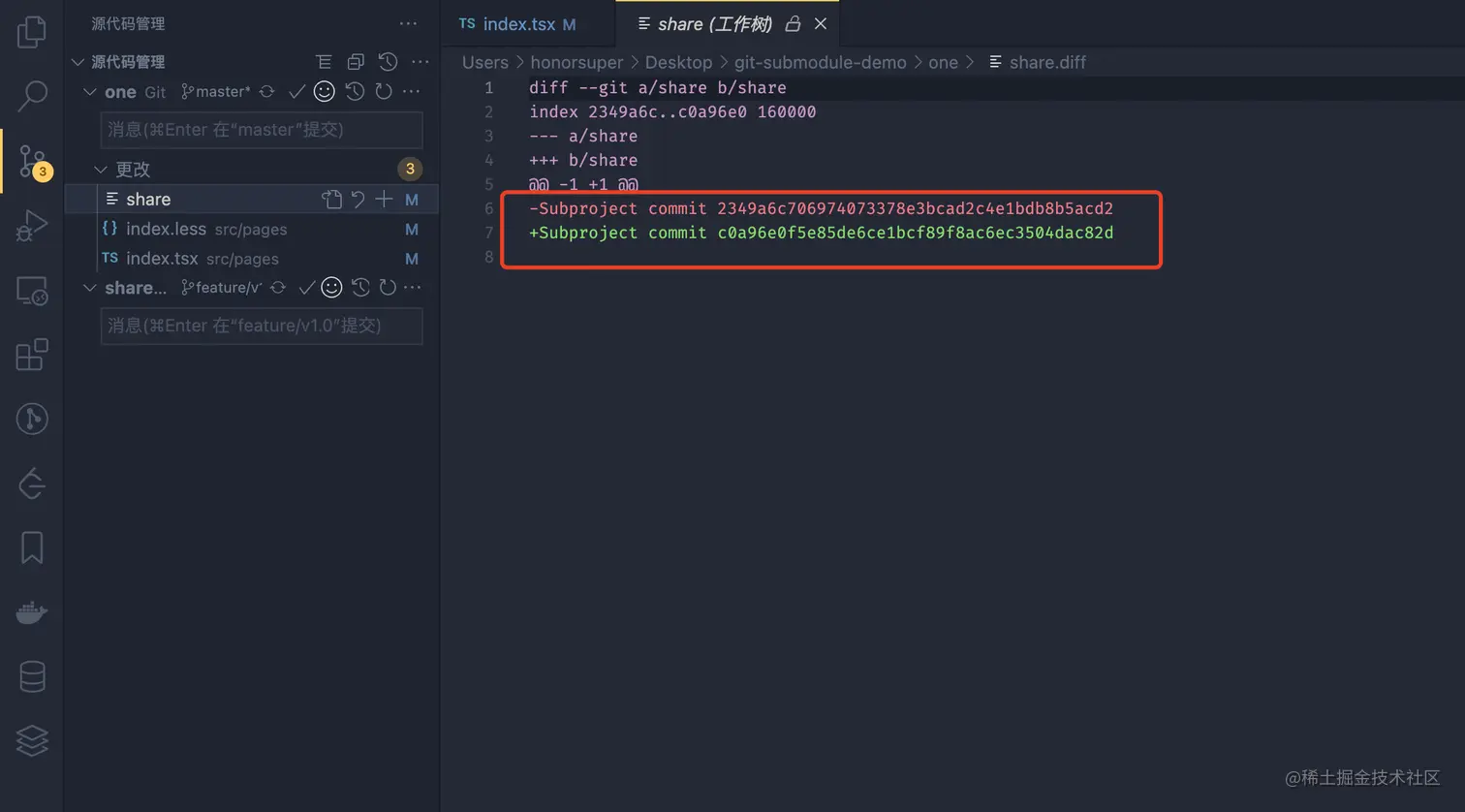The height and width of the screenshot is (812, 1465).
Task: Click the '--- a/share' diff line
Action: [583, 137]
